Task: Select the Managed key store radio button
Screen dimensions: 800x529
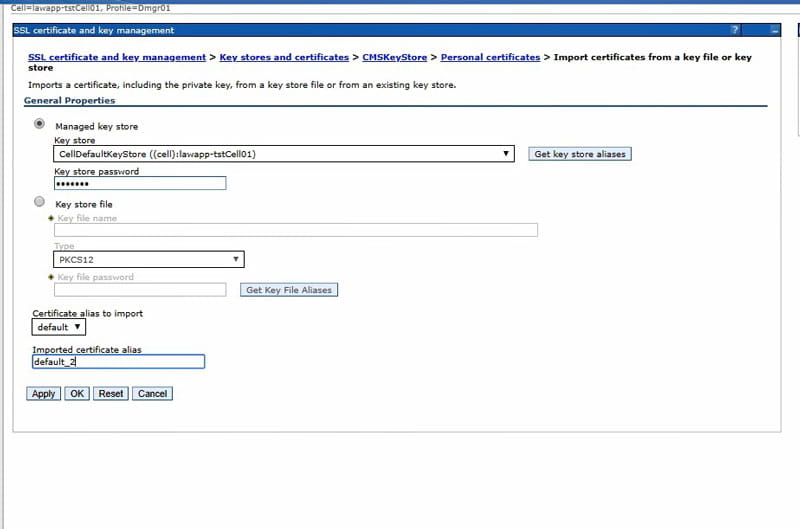Action: [39, 124]
